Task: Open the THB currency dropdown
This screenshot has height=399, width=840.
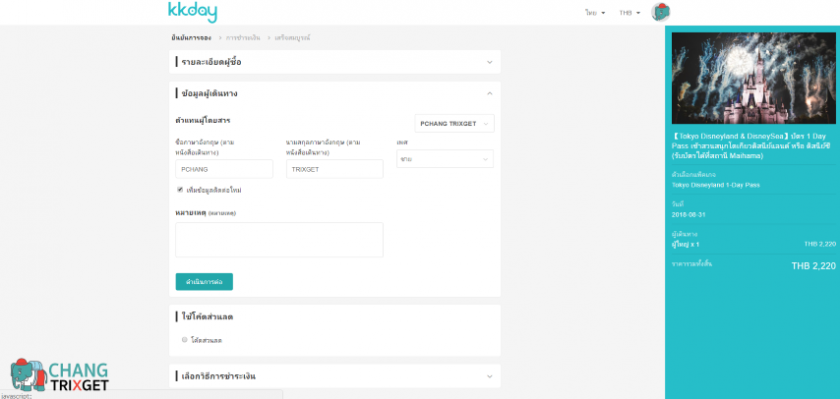Action: [629, 13]
